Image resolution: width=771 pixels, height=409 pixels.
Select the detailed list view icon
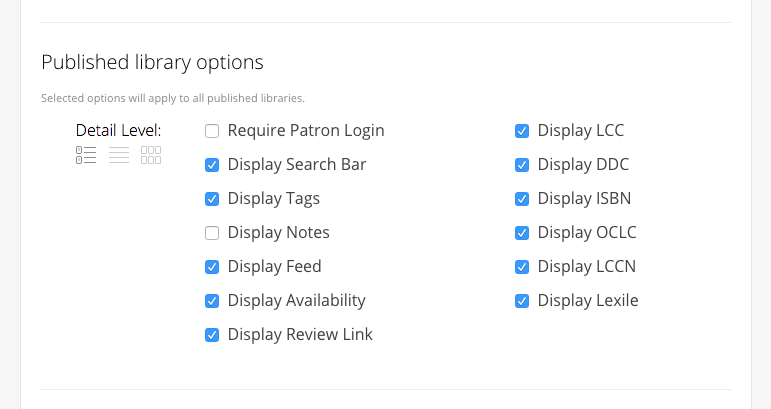pyautogui.click(x=86, y=155)
